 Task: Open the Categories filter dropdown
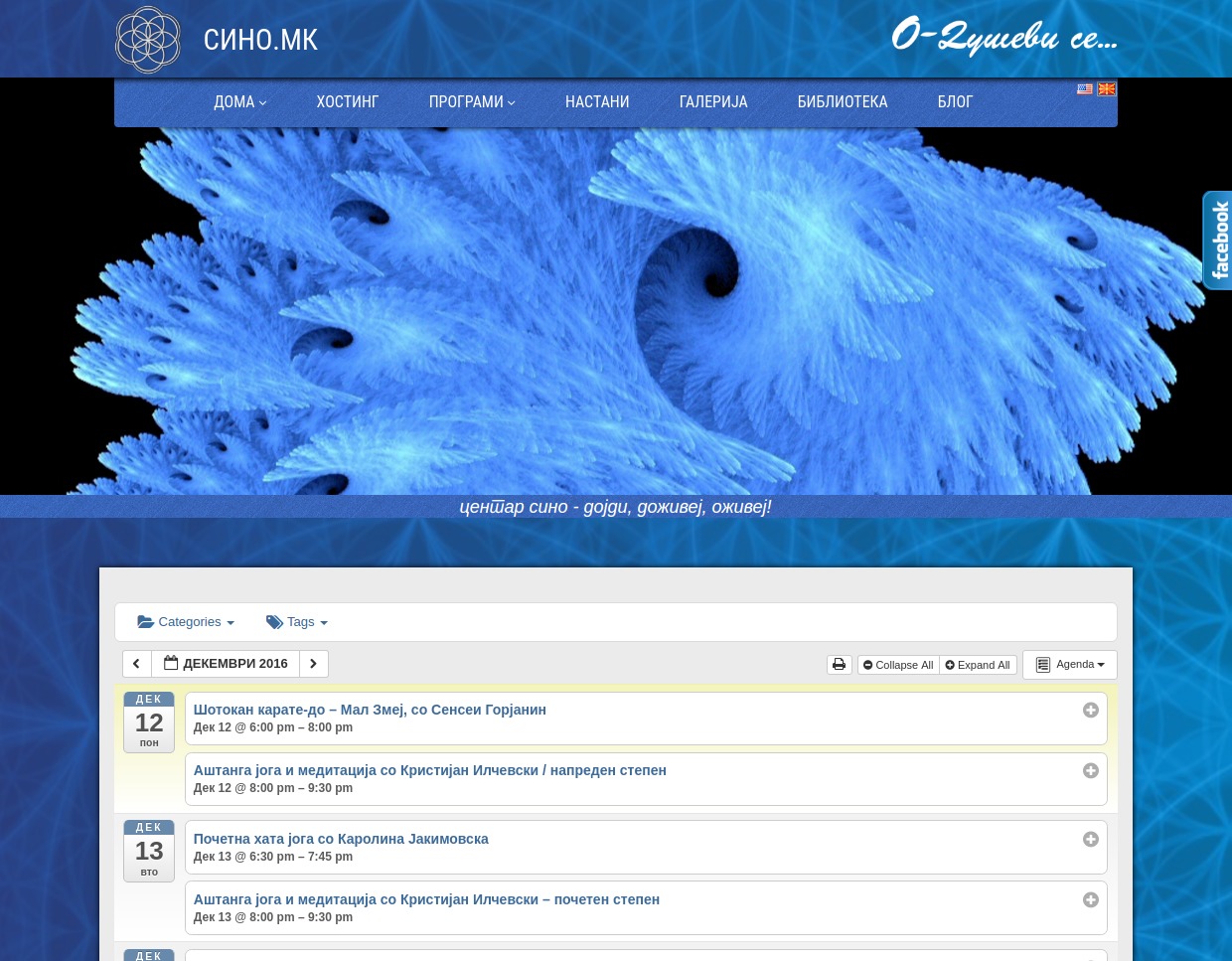[187, 622]
